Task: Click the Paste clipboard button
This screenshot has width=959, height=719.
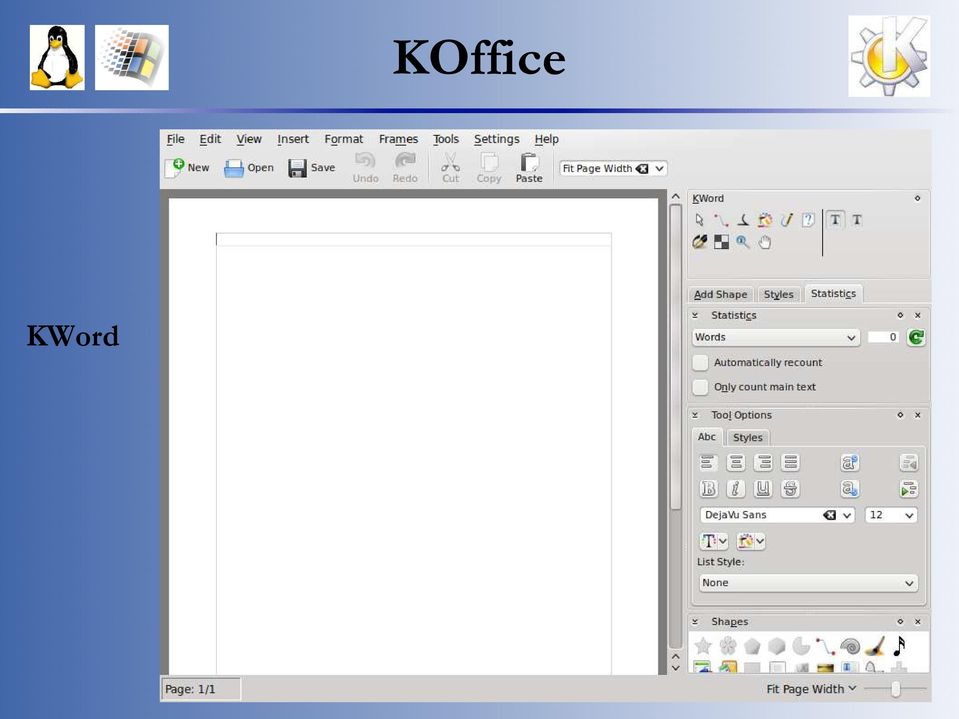Action: click(x=529, y=168)
